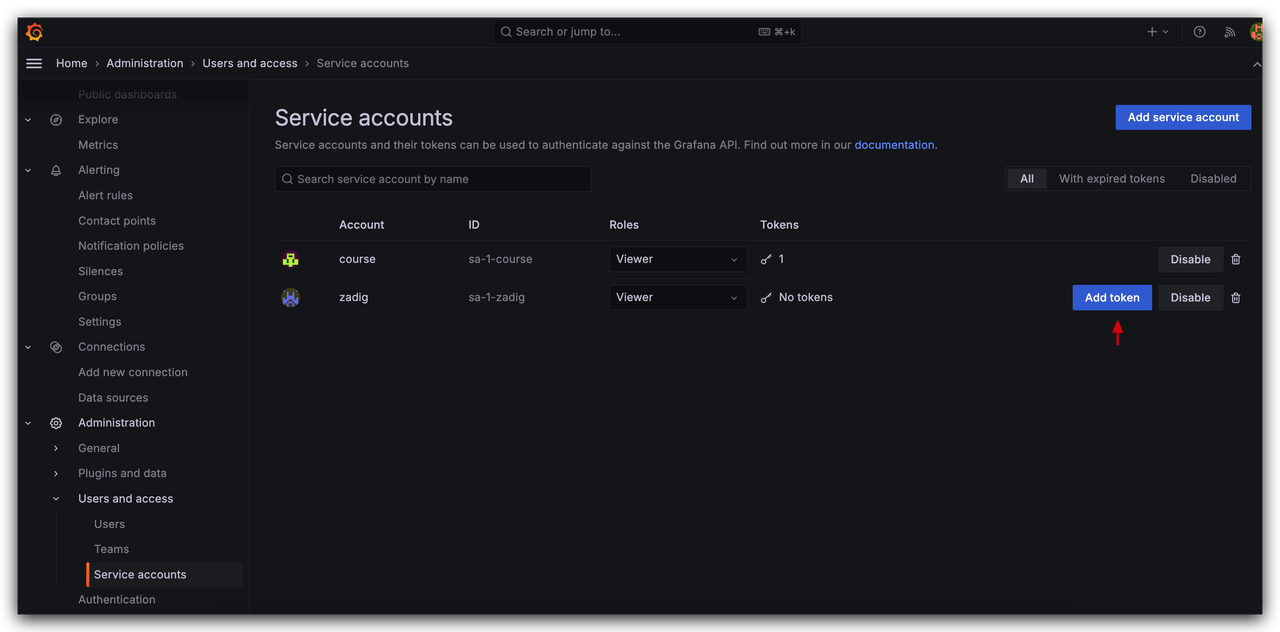The width and height of the screenshot is (1280, 632).
Task: Collapse the Users and access section
Action: click(56, 499)
